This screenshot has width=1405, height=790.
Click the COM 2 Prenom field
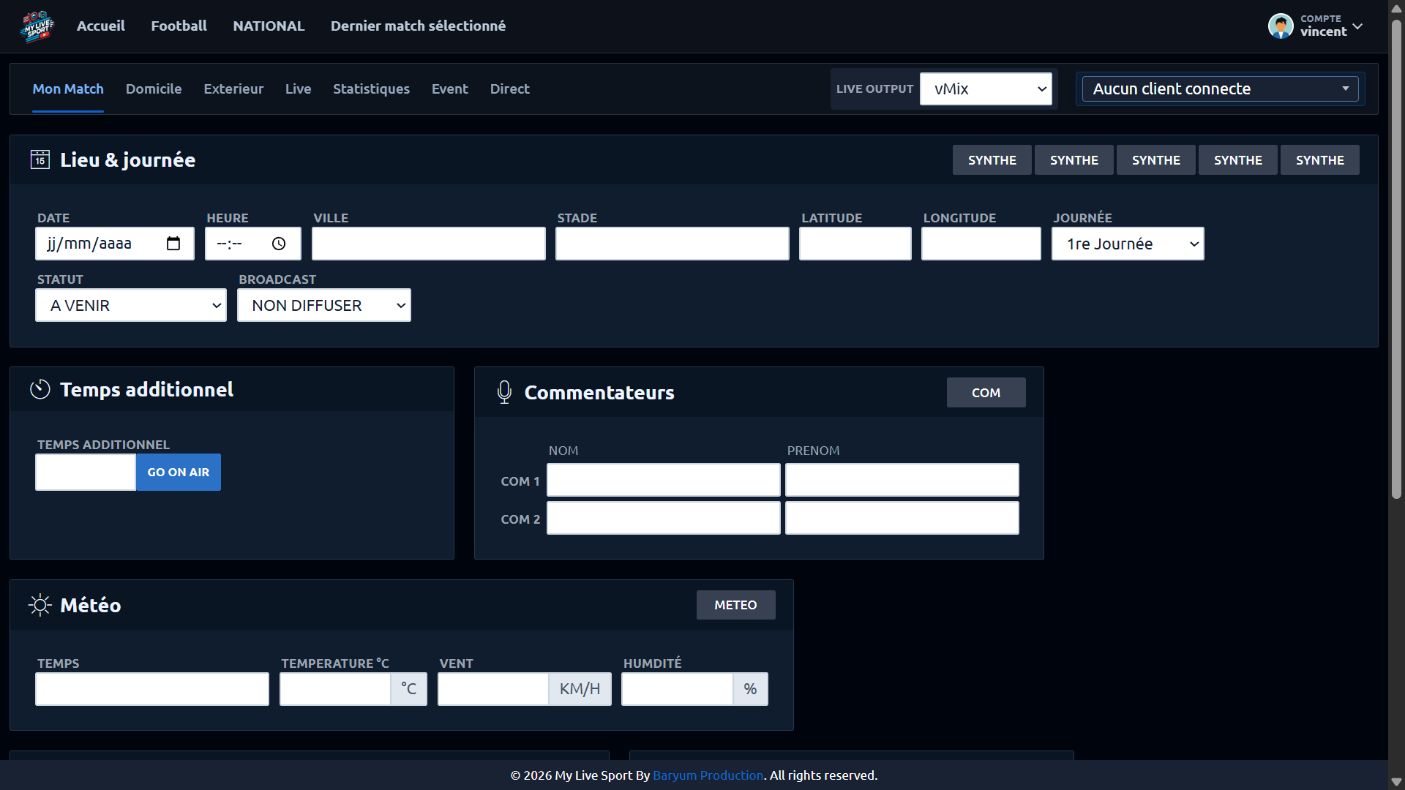click(902, 518)
